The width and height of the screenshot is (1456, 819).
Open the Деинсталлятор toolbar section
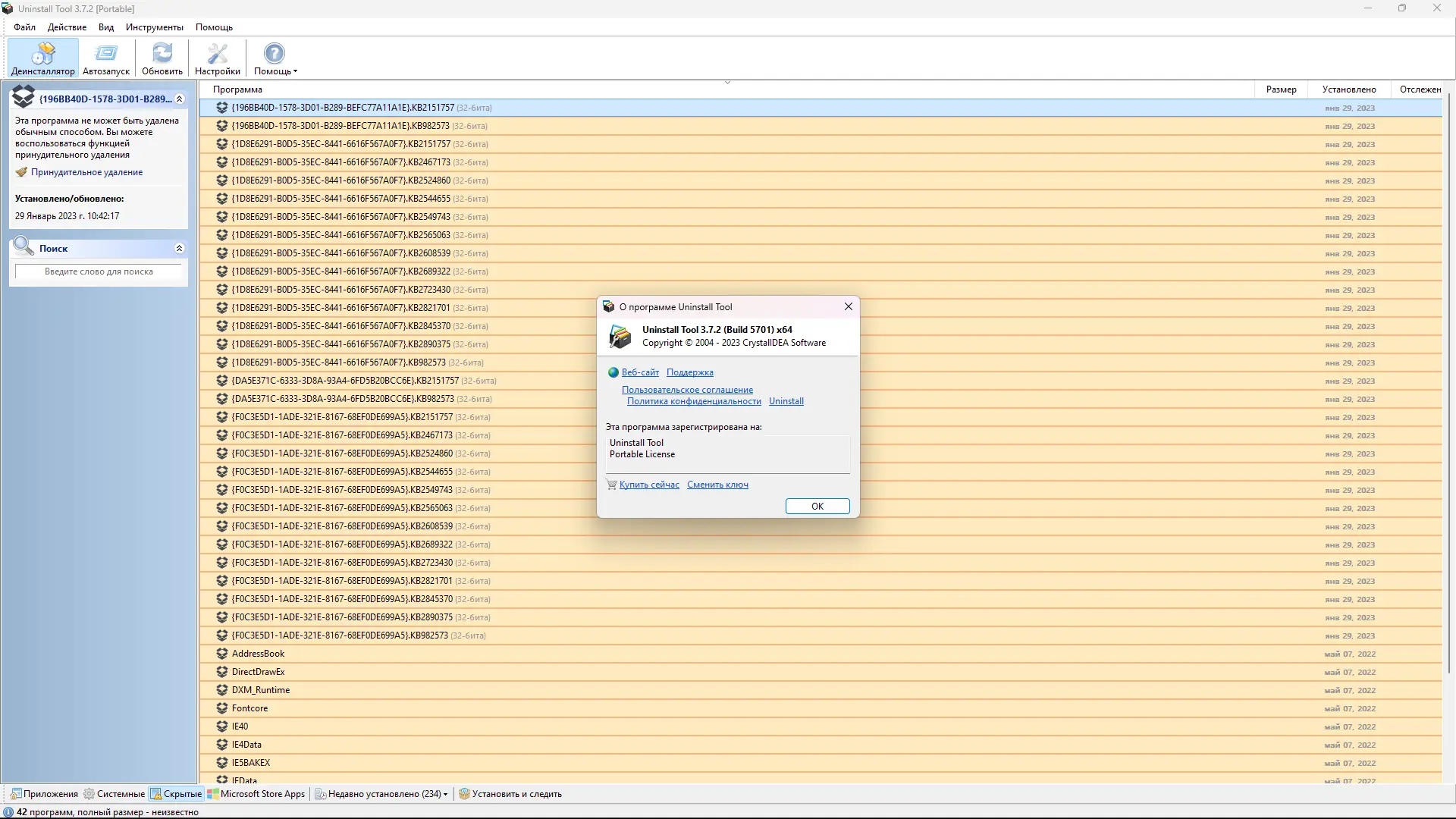[x=43, y=58]
